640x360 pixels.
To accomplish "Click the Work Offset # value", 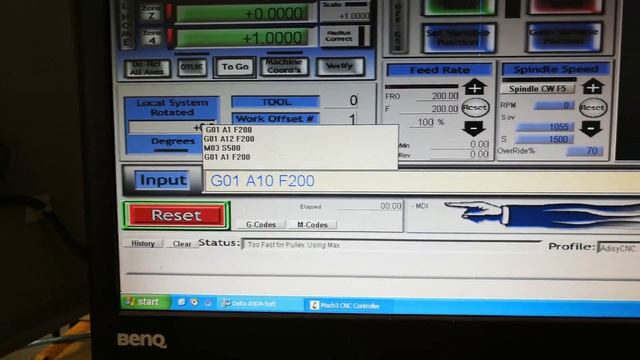I will pos(340,119).
